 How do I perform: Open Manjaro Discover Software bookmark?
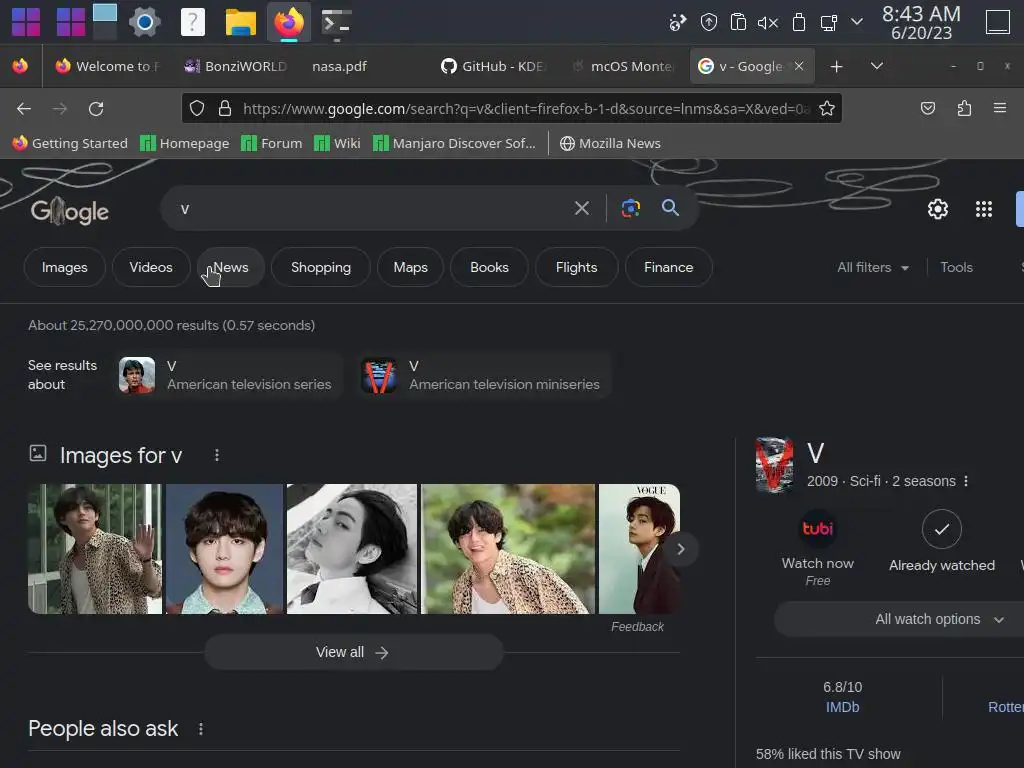click(x=454, y=143)
